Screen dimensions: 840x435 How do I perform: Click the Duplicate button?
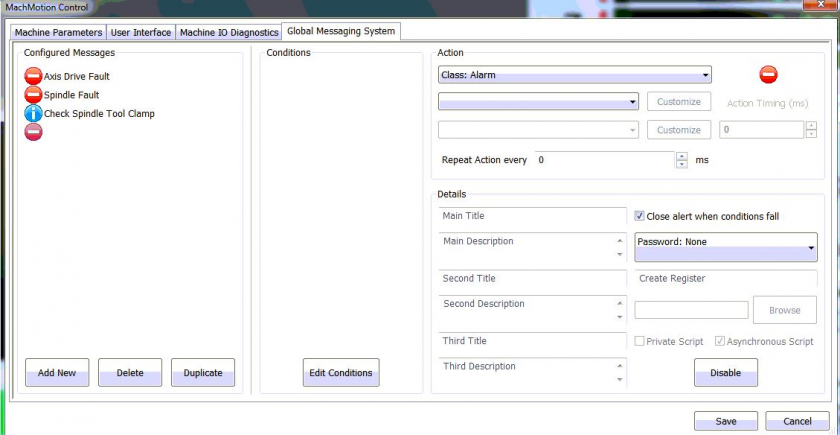[203, 372]
